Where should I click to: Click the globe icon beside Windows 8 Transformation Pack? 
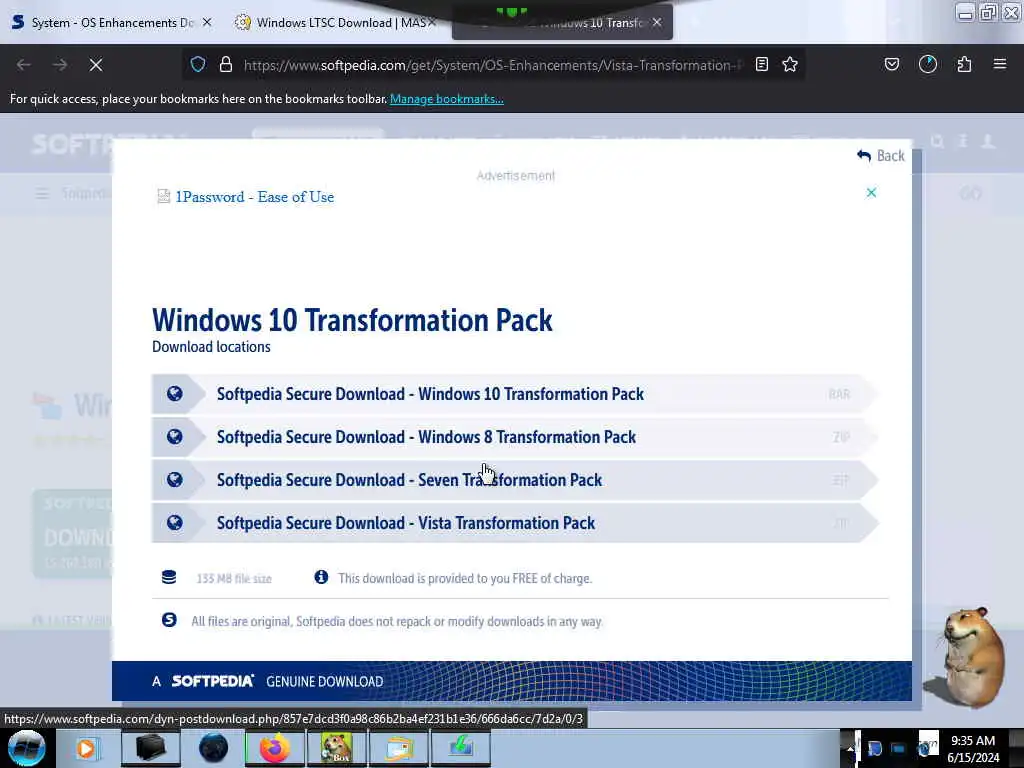coord(174,436)
